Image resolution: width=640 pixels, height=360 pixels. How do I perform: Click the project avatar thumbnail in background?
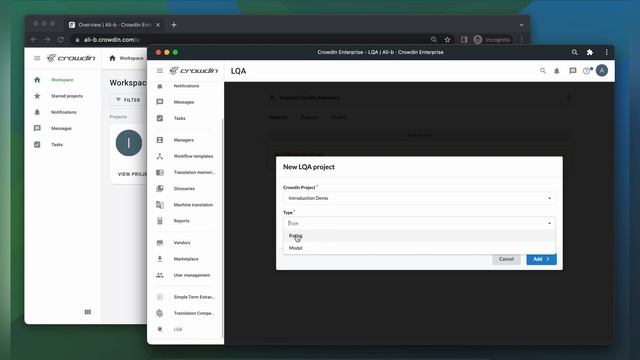[x=129, y=143]
